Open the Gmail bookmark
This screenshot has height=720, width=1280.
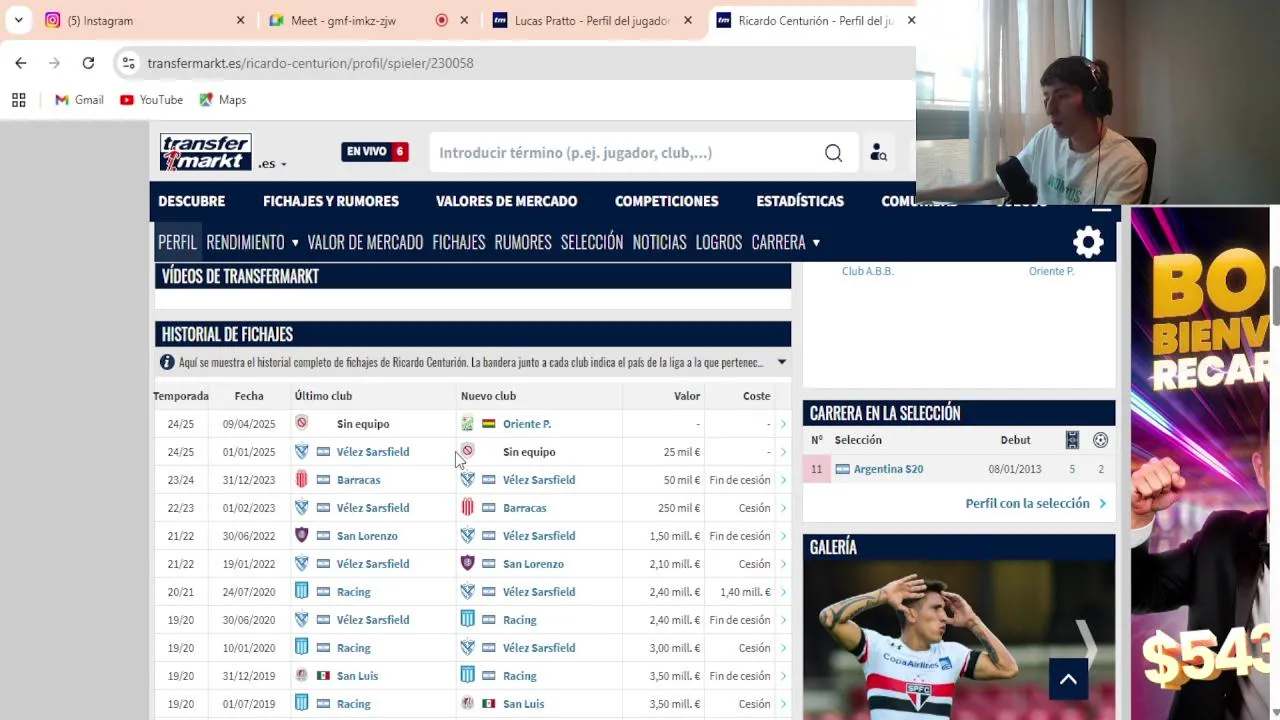pos(79,100)
